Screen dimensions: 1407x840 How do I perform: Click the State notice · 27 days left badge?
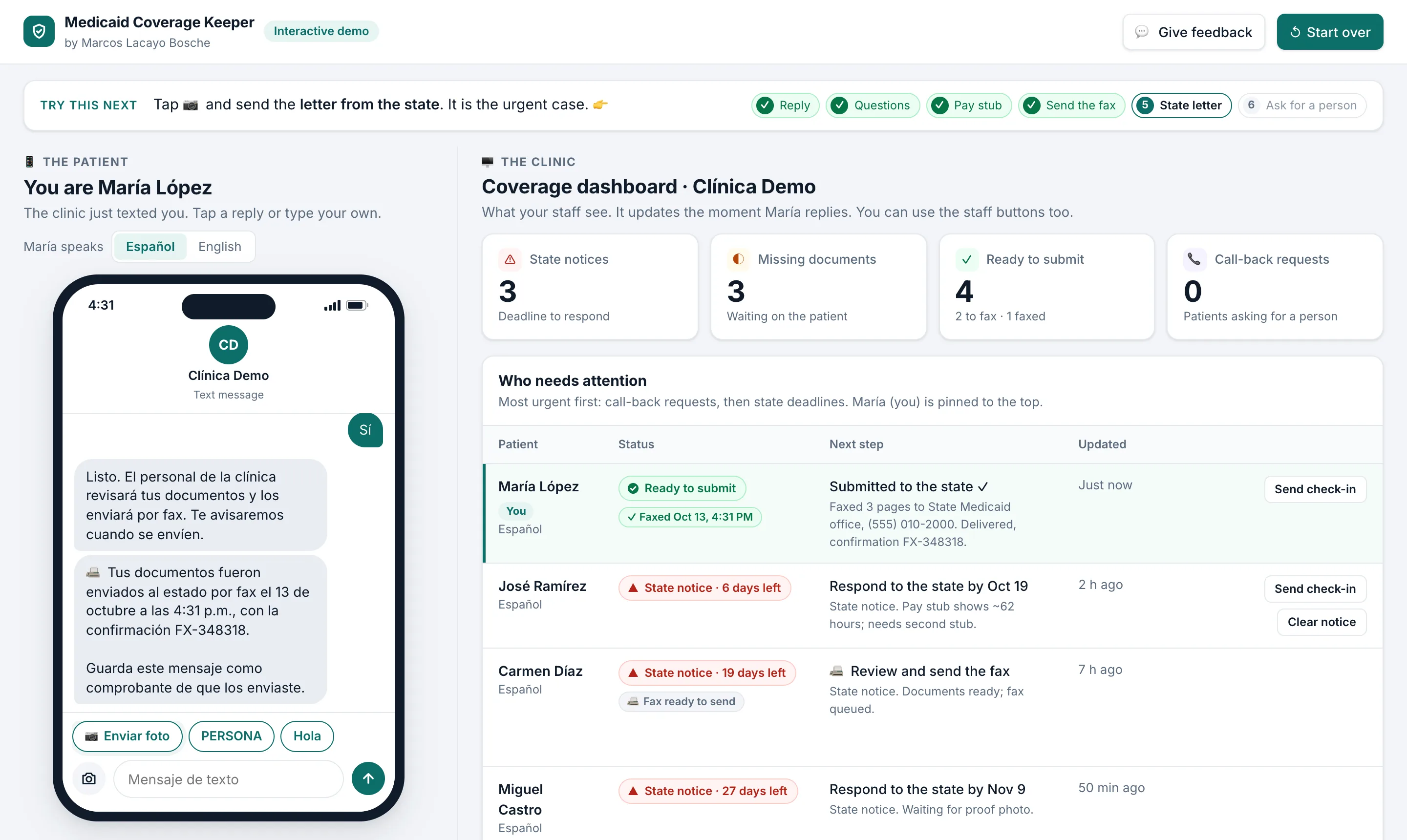tap(708, 791)
